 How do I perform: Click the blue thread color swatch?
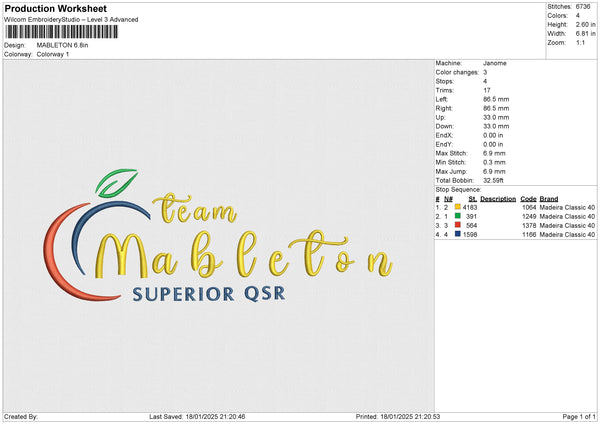(x=457, y=234)
